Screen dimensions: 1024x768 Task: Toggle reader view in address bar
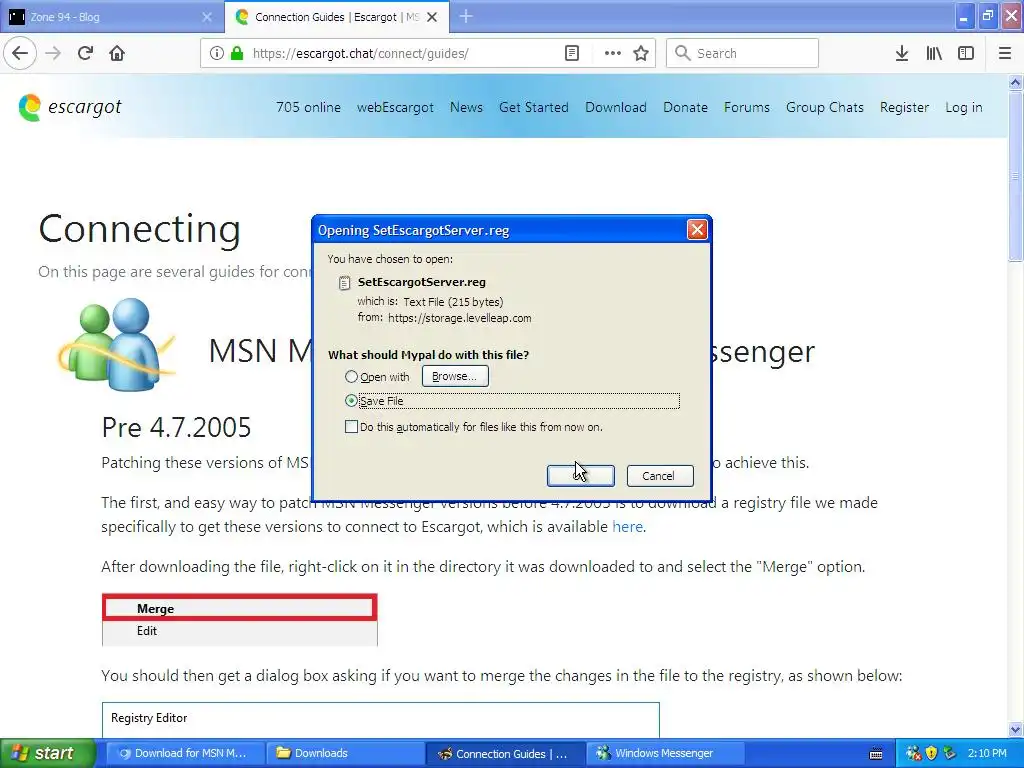(x=572, y=54)
